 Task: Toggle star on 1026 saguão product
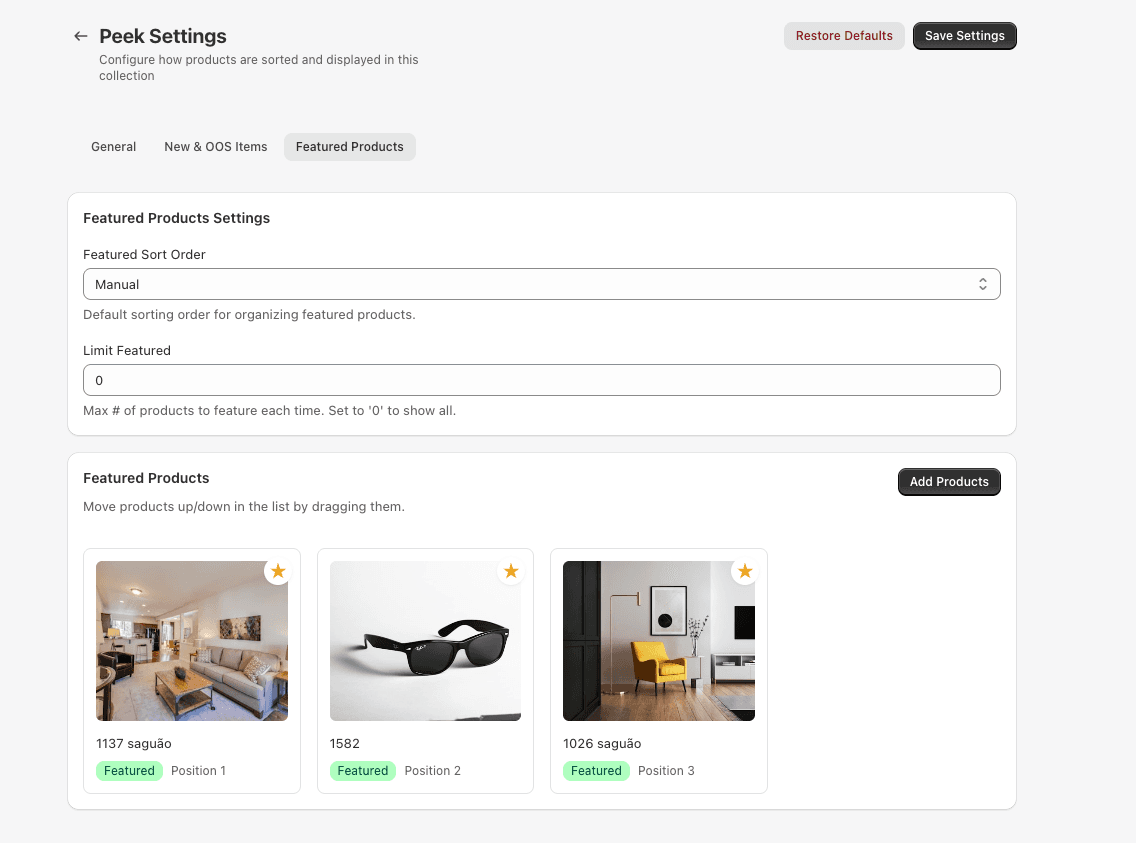744,571
